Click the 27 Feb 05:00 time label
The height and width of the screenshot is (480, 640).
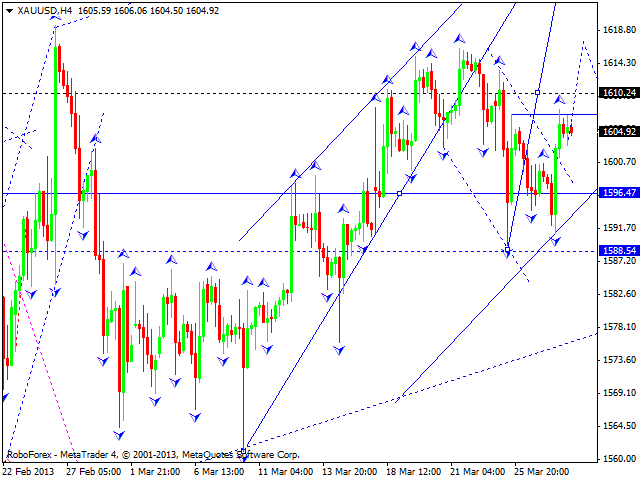(93, 471)
